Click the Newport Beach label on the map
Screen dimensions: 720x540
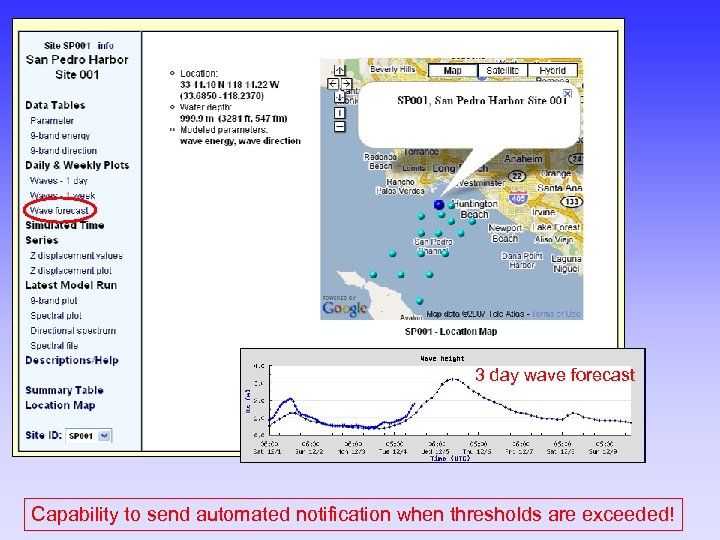[505, 233]
